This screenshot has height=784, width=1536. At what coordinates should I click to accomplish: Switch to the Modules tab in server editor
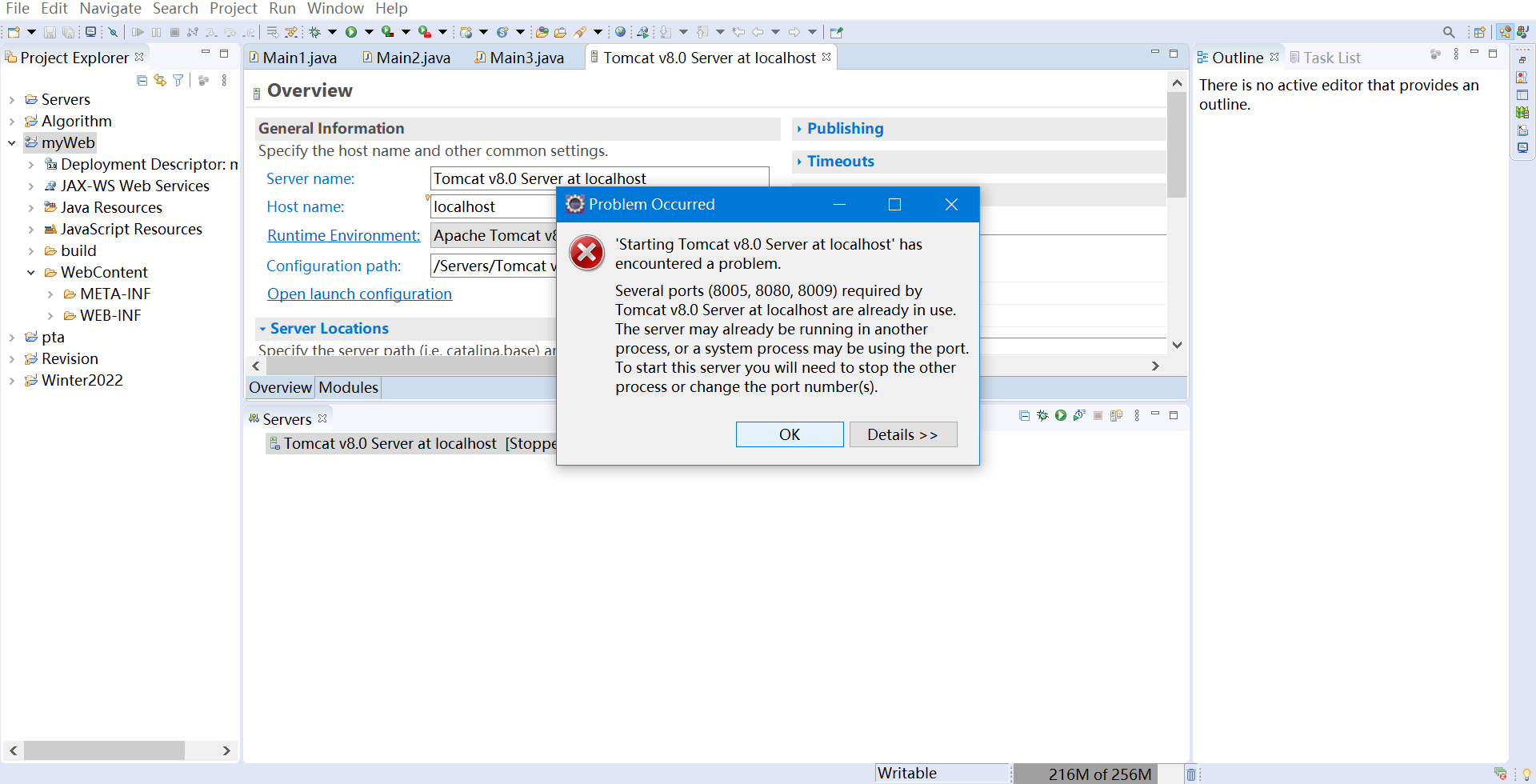(348, 388)
